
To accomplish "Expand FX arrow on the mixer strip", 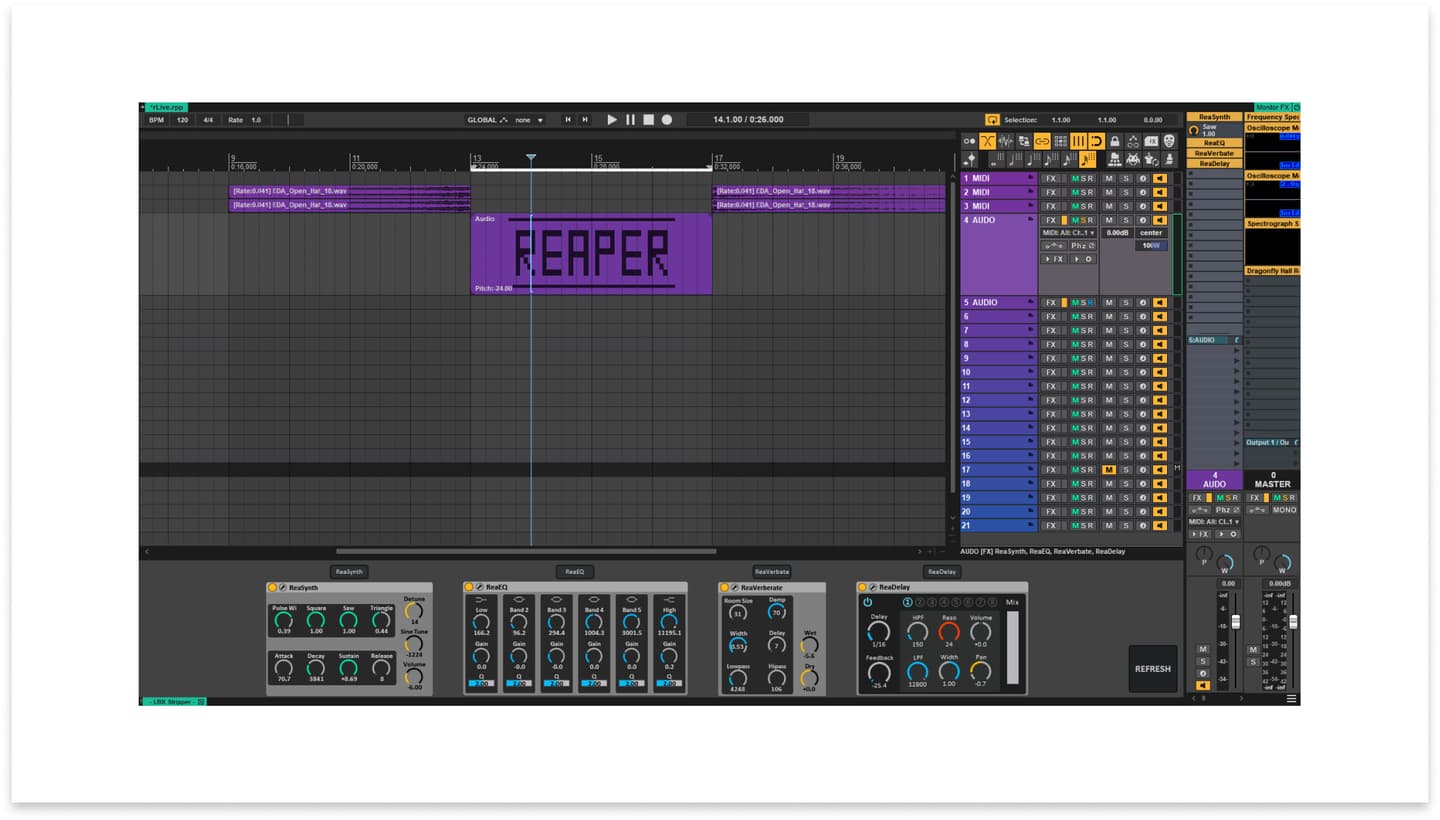I will 1200,534.
